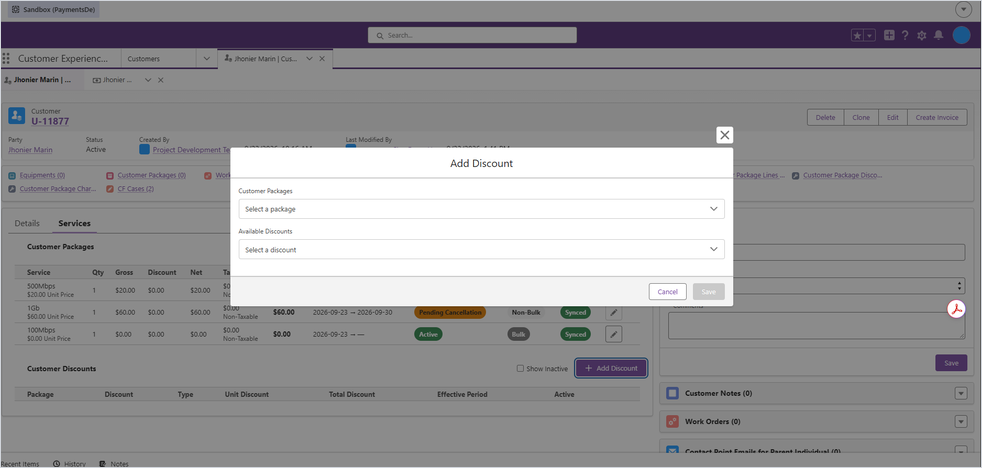Image resolution: width=982 pixels, height=468 pixels.
Task: Open History in the utility bar
Action: coord(70,464)
